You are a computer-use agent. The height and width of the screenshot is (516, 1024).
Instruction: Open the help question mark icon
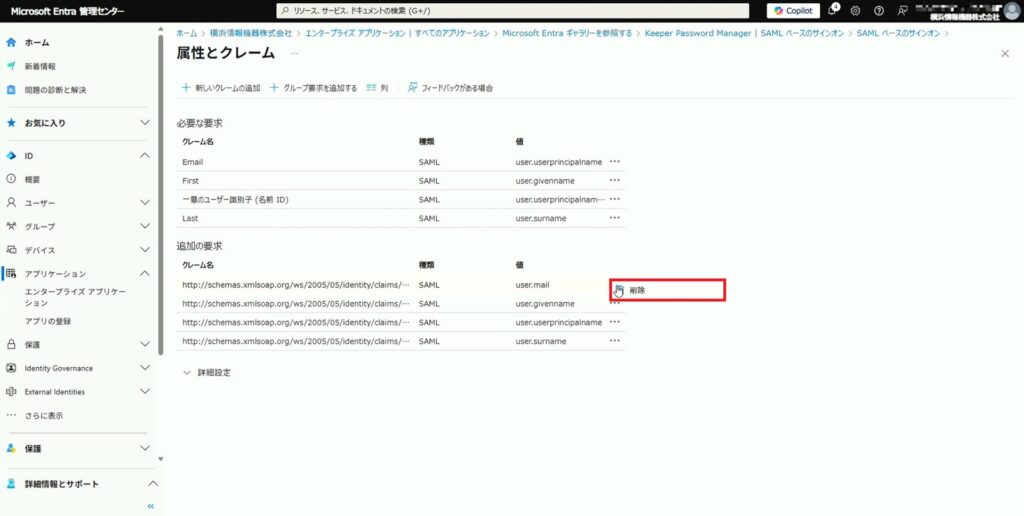879,11
